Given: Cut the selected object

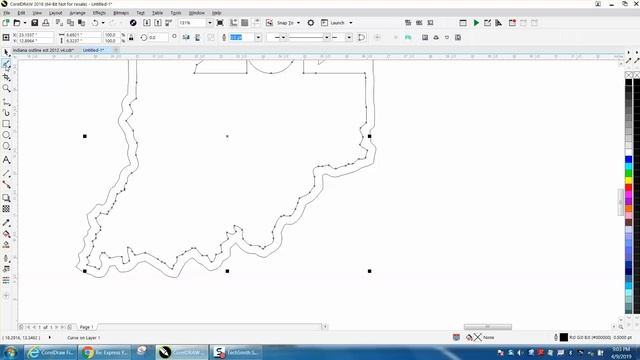Looking at the screenshot, I should pos(59,23).
